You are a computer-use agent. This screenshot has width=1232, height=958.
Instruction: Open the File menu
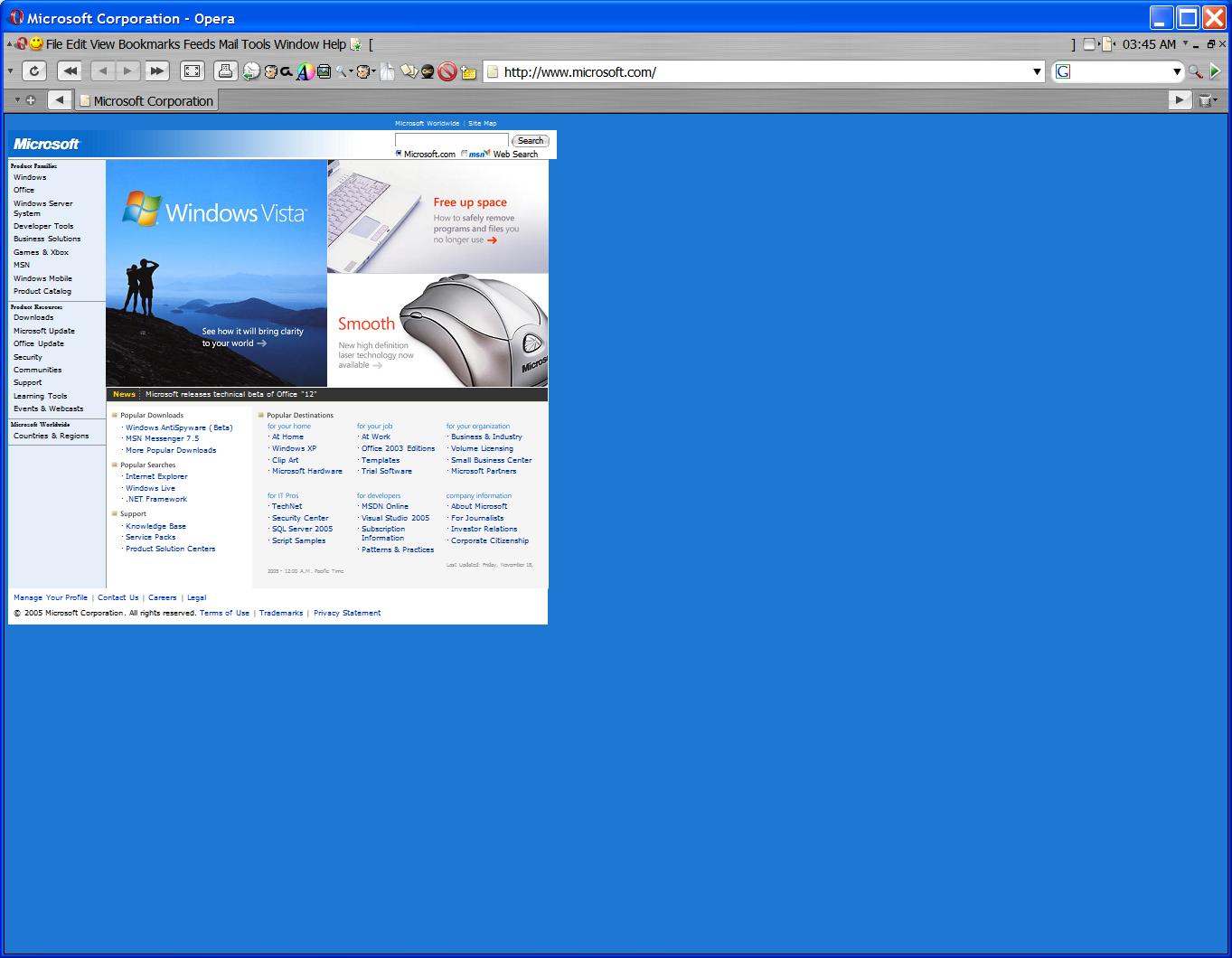coord(54,44)
